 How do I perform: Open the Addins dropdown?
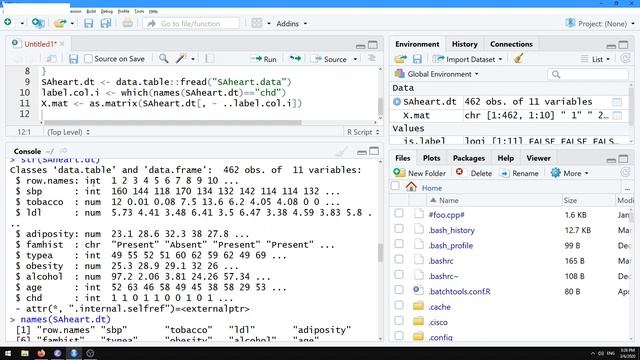tap(291, 24)
